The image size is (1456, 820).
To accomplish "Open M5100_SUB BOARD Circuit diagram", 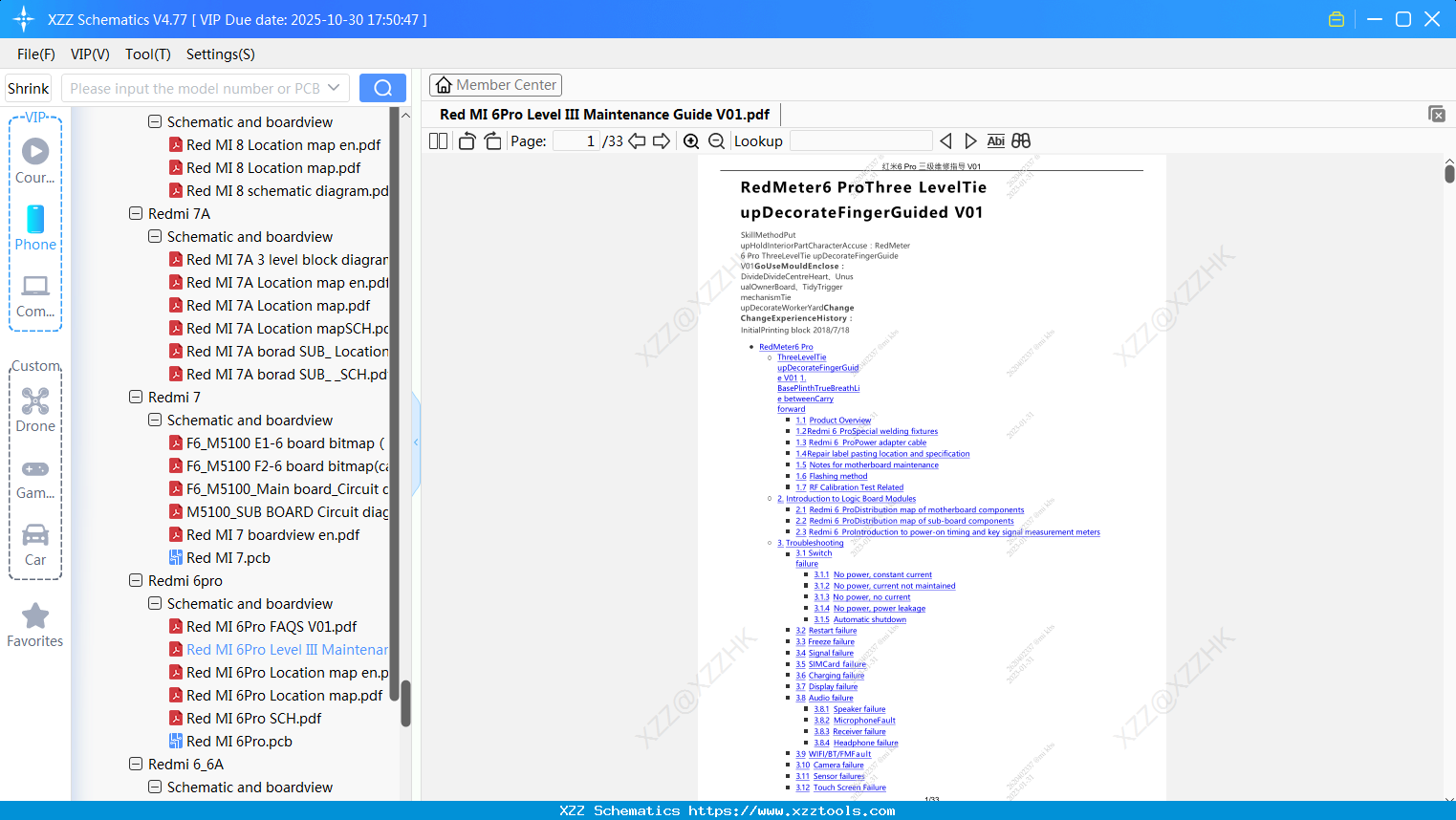I will click(279, 511).
